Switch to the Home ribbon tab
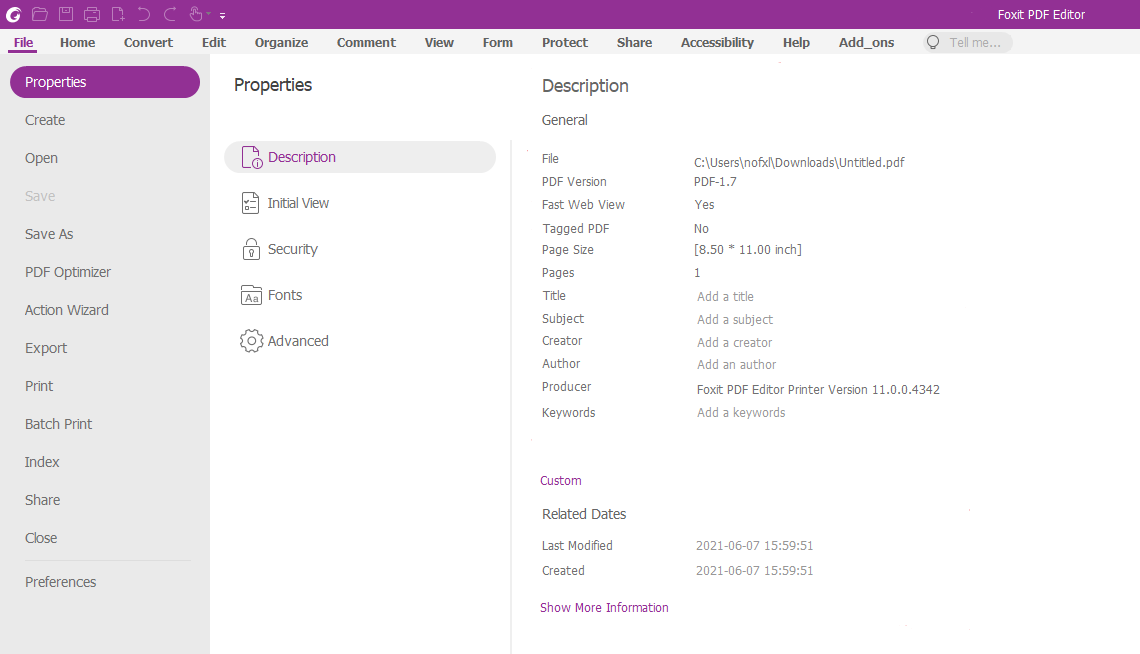The height and width of the screenshot is (654, 1140). (77, 42)
